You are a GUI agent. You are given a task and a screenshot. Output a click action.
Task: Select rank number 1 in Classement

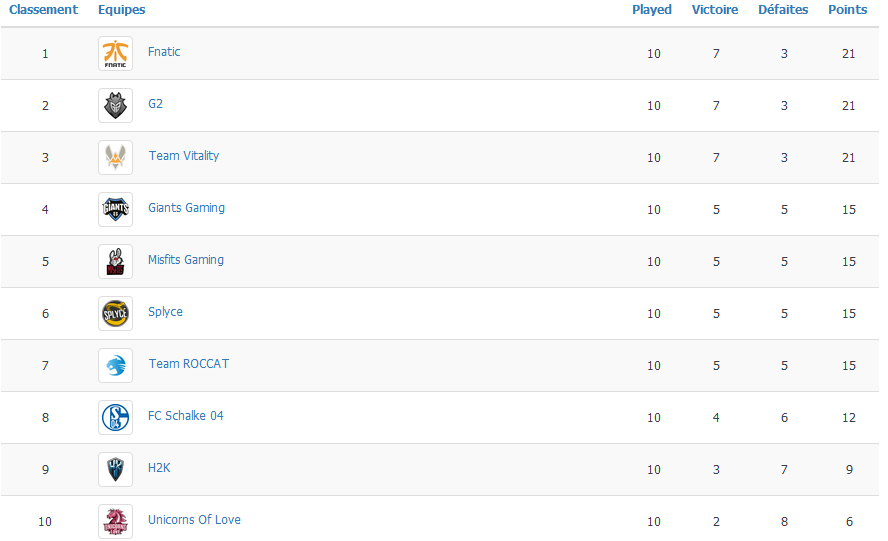tap(45, 54)
